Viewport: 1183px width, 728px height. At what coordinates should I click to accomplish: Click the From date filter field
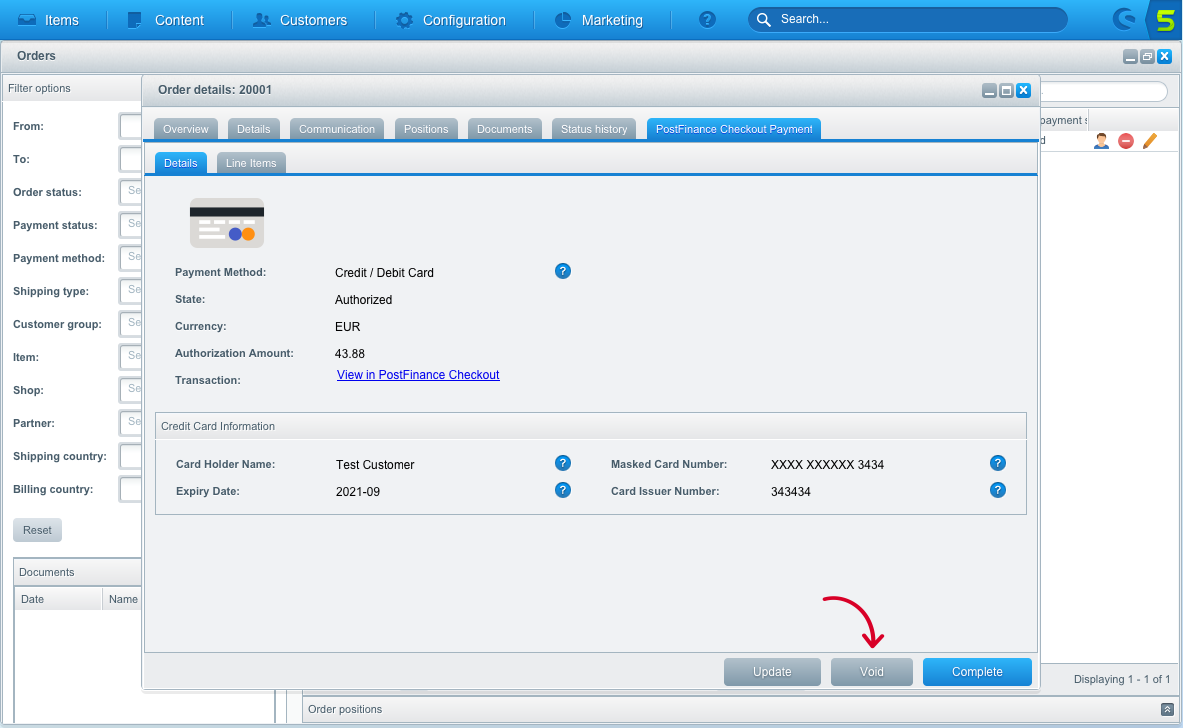coord(131,126)
